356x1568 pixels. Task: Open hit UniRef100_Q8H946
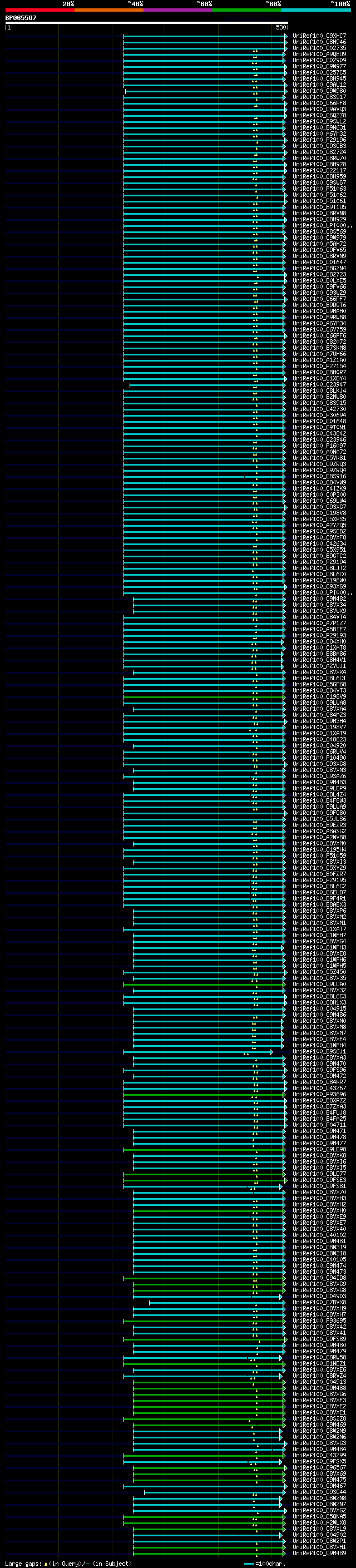319,42
